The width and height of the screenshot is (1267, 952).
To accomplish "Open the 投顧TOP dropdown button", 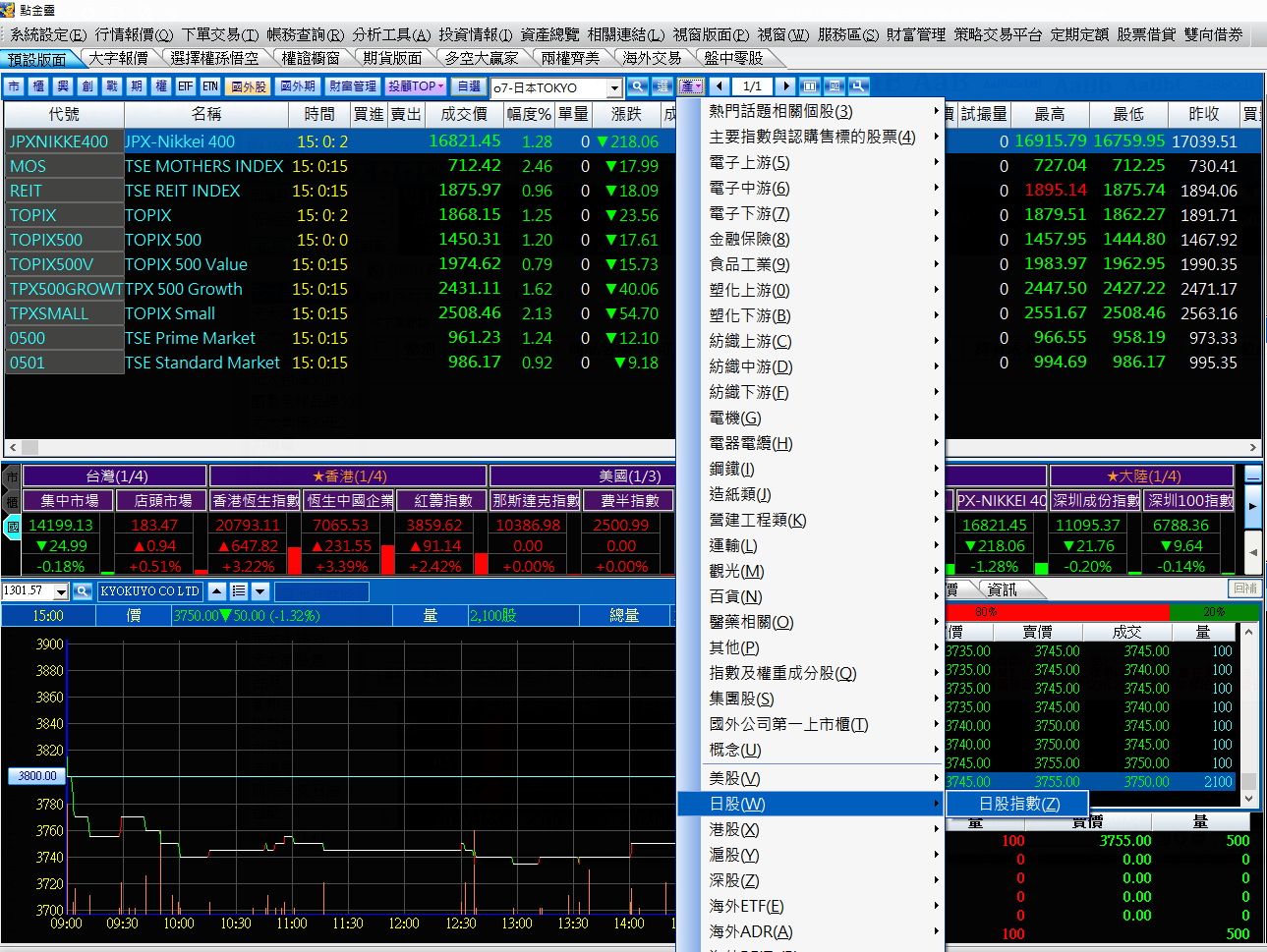I will pos(416,86).
